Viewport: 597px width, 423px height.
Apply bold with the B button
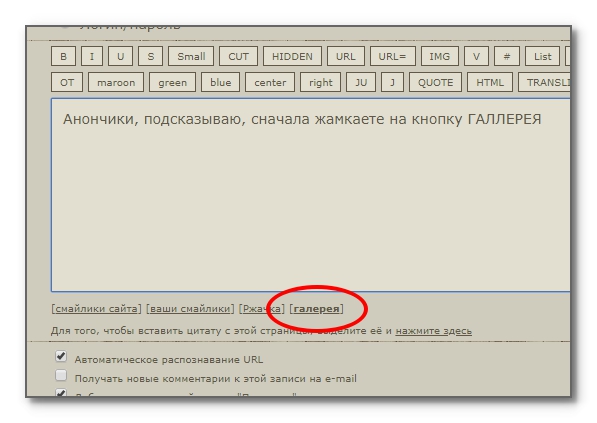click(64, 56)
